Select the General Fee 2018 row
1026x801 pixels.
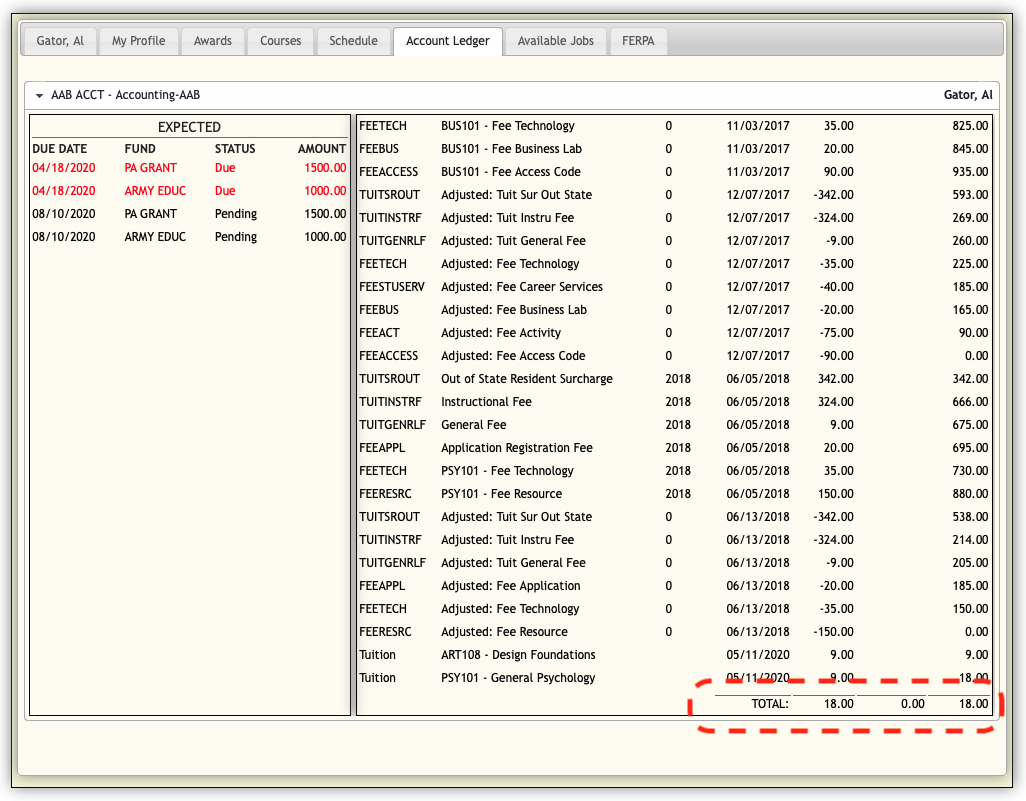coord(674,425)
